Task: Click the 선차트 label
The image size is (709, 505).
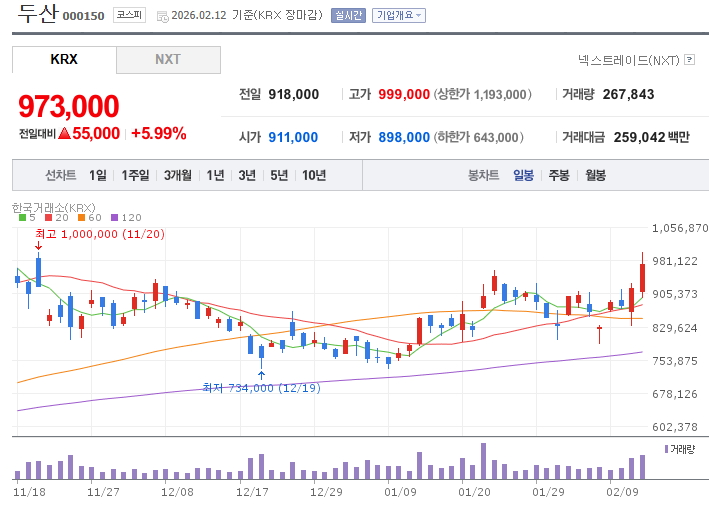Action: click(x=61, y=175)
